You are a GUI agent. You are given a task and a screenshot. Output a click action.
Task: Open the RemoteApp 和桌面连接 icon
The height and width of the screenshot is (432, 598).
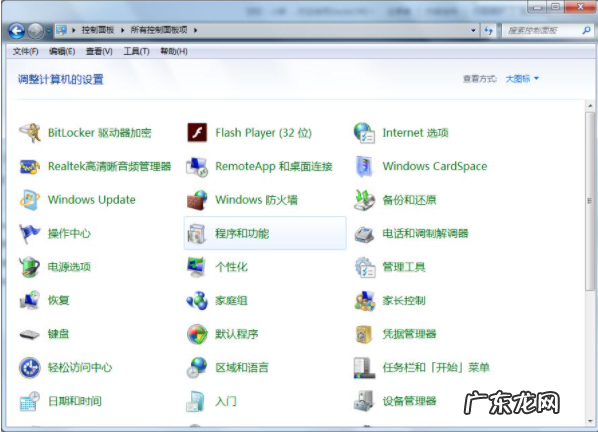tap(197, 167)
